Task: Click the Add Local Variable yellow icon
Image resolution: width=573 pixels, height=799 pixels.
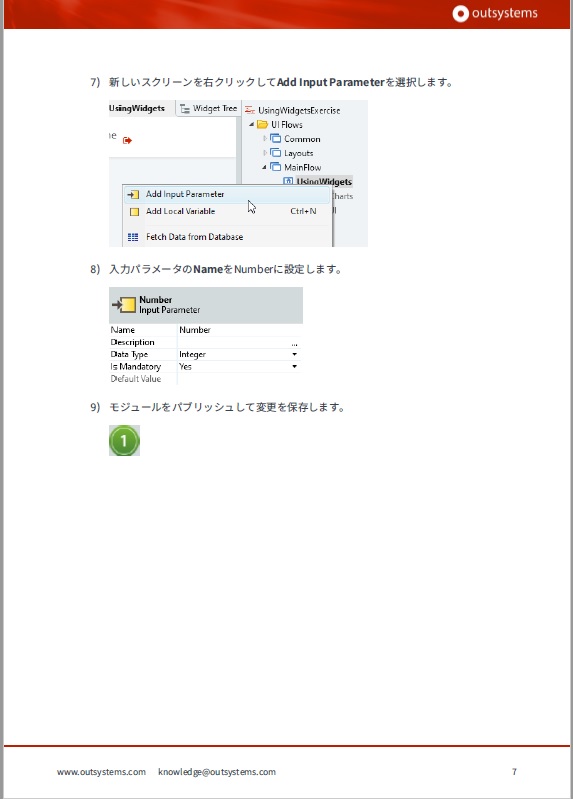Action: [x=134, y=212]
